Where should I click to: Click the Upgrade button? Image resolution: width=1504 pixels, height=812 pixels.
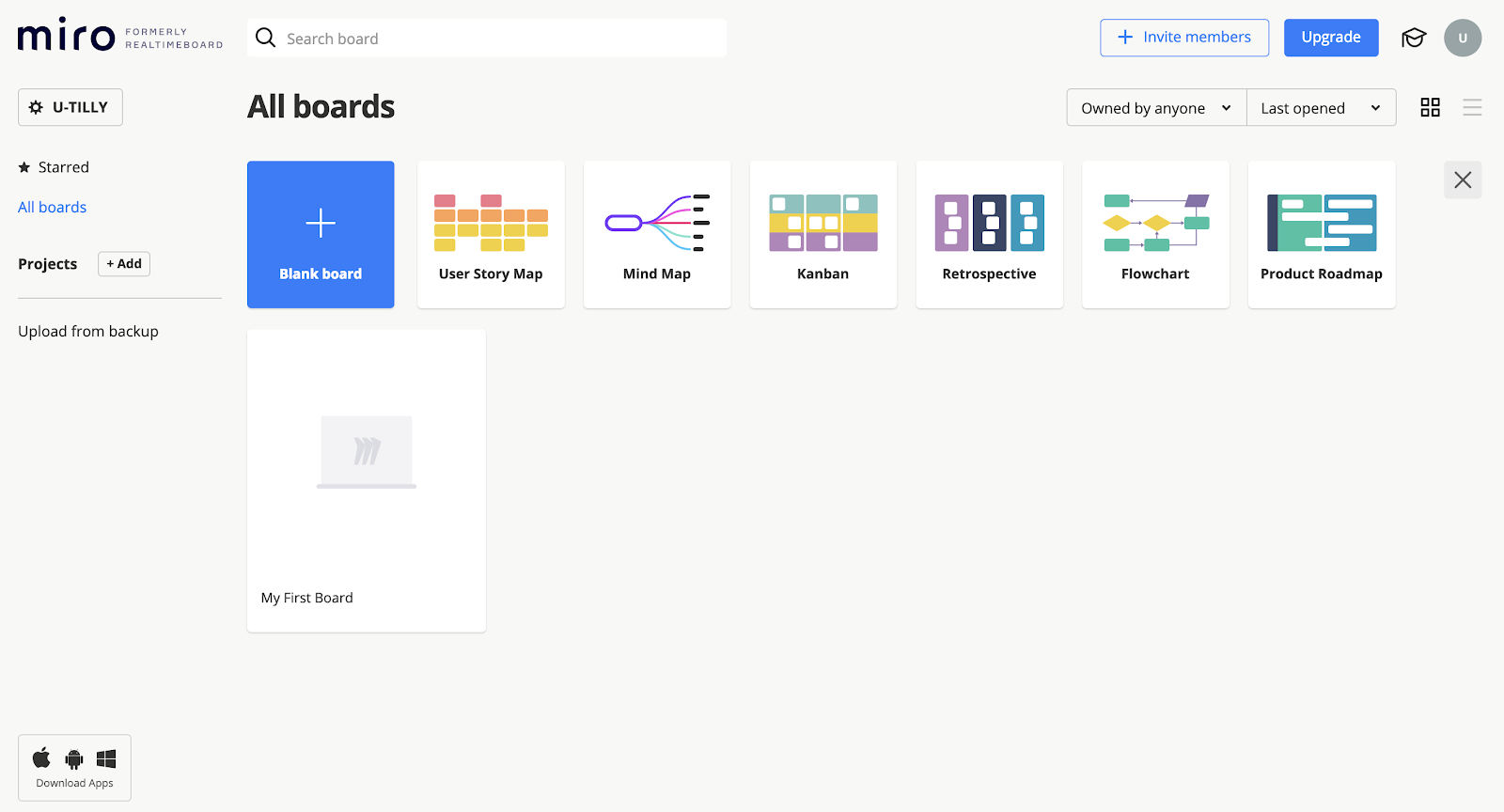pyautogui.click(x=1331, y=38)
